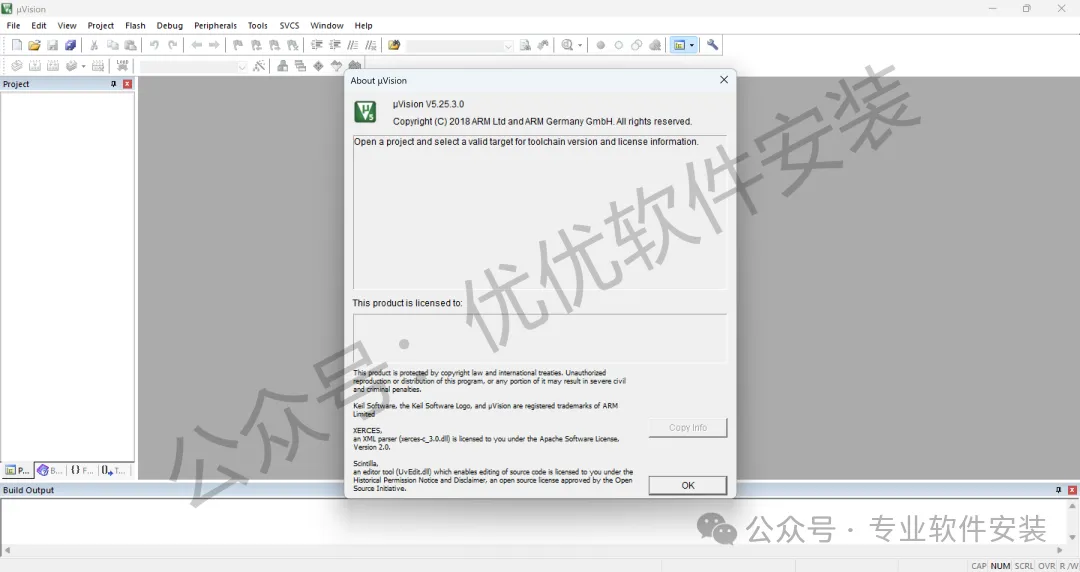This screenshot has height=572, width=1080.
Task: Insert breakpoint solid circle icon
Action: coord(601,45)
